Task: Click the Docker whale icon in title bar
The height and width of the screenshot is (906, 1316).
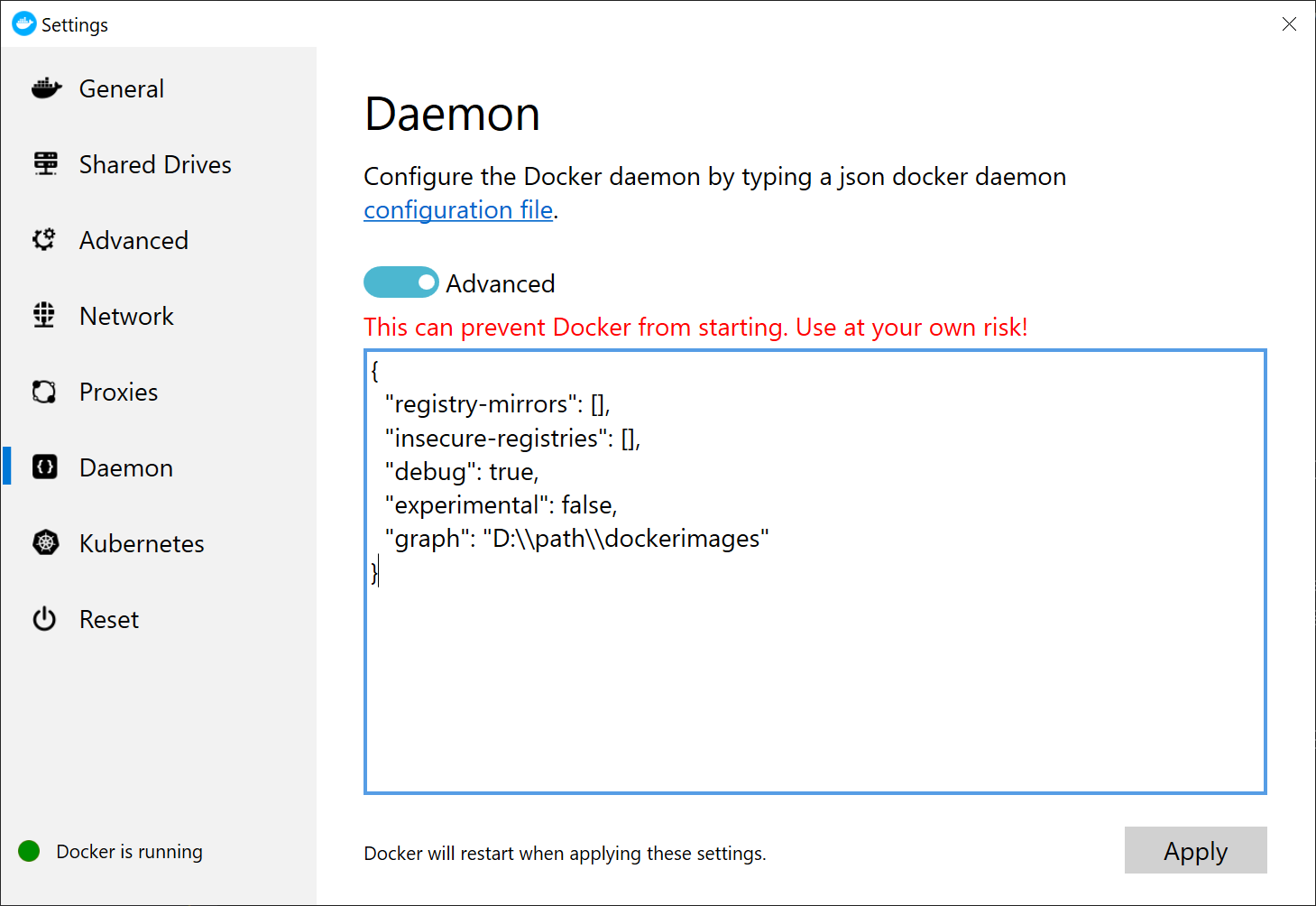Action: pyautogui.click(x=23, y=23)
